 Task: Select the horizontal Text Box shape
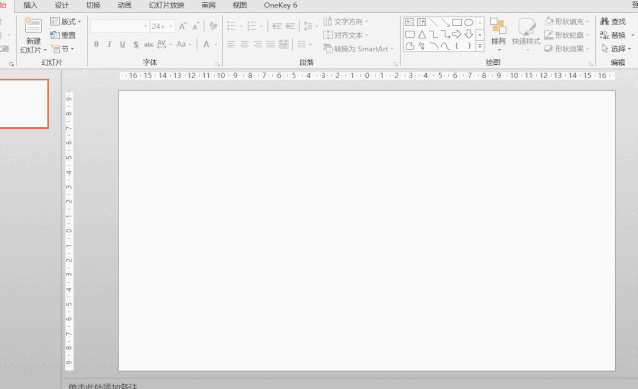[x=410, y=22]
